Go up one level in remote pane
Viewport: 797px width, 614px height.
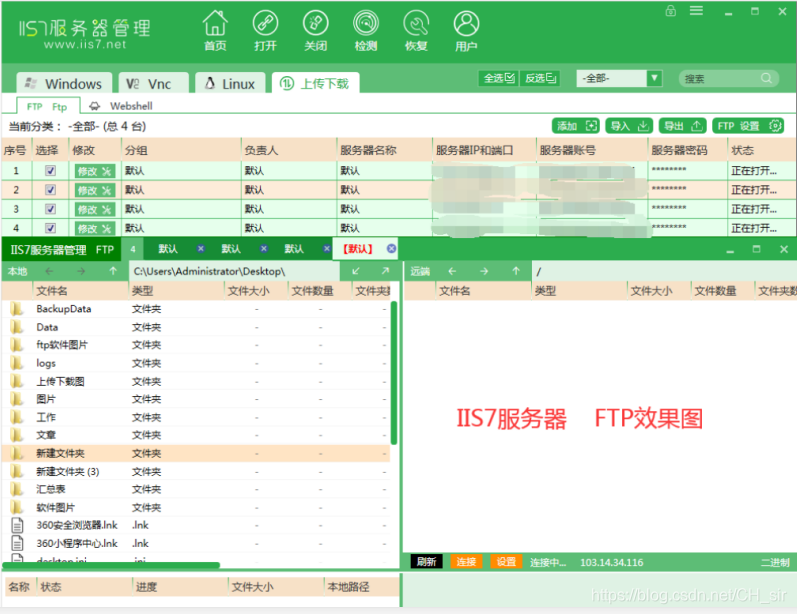(x=516, y=271)
